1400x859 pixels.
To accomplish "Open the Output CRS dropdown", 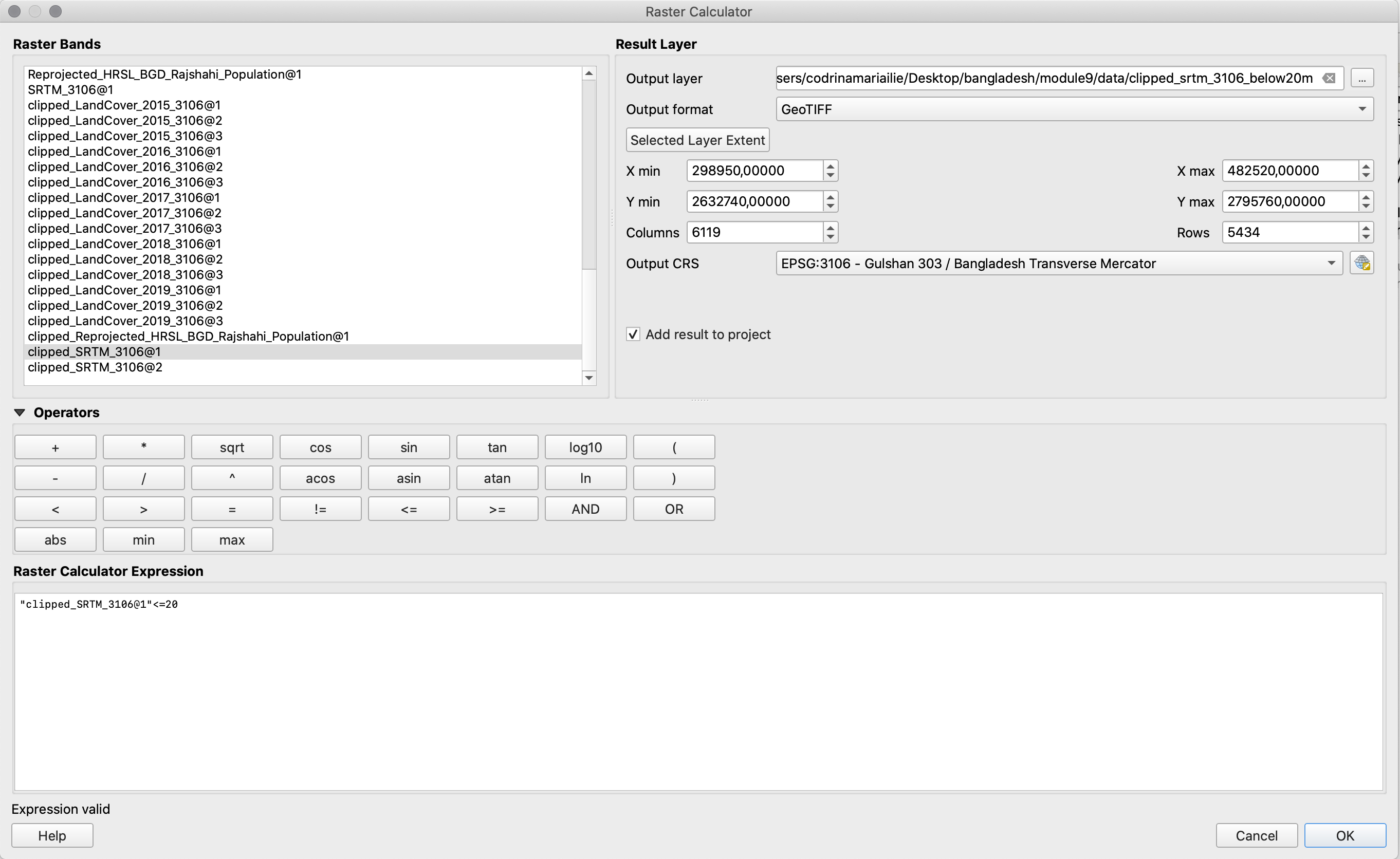I will coord(1330,263).
